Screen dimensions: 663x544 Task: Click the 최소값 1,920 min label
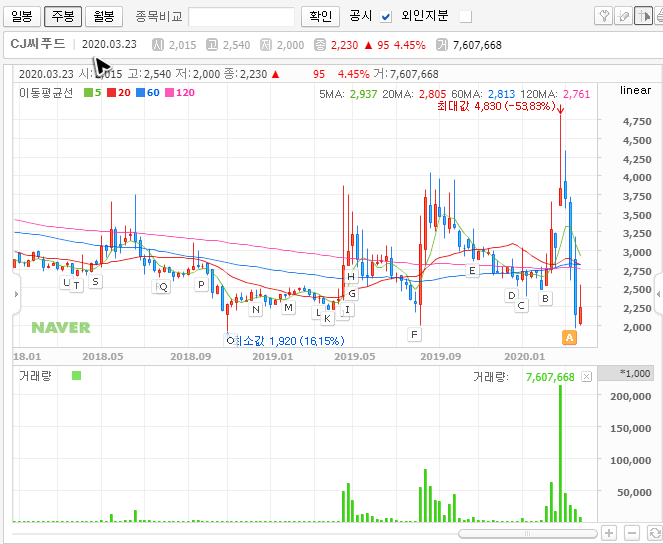tap(290, 341)
